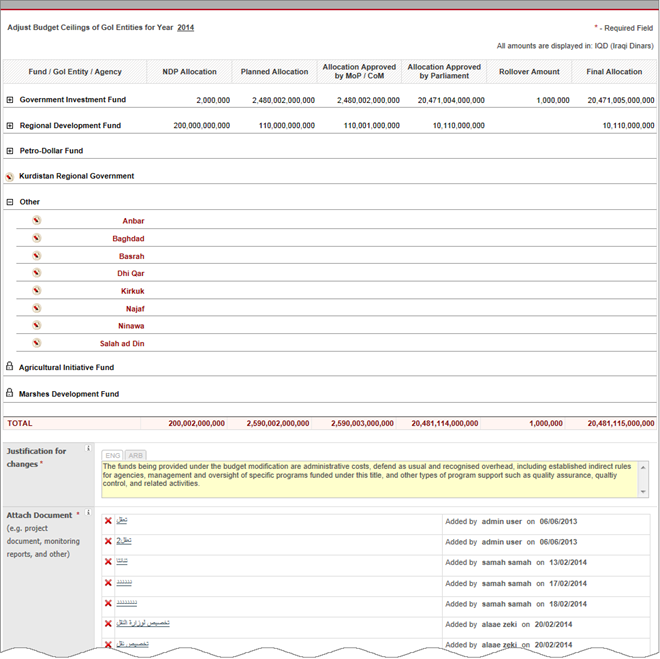660x659 pixels.
Task: Click lock icon beside Marshes Development Fund
Action: (x=10, y=393)
